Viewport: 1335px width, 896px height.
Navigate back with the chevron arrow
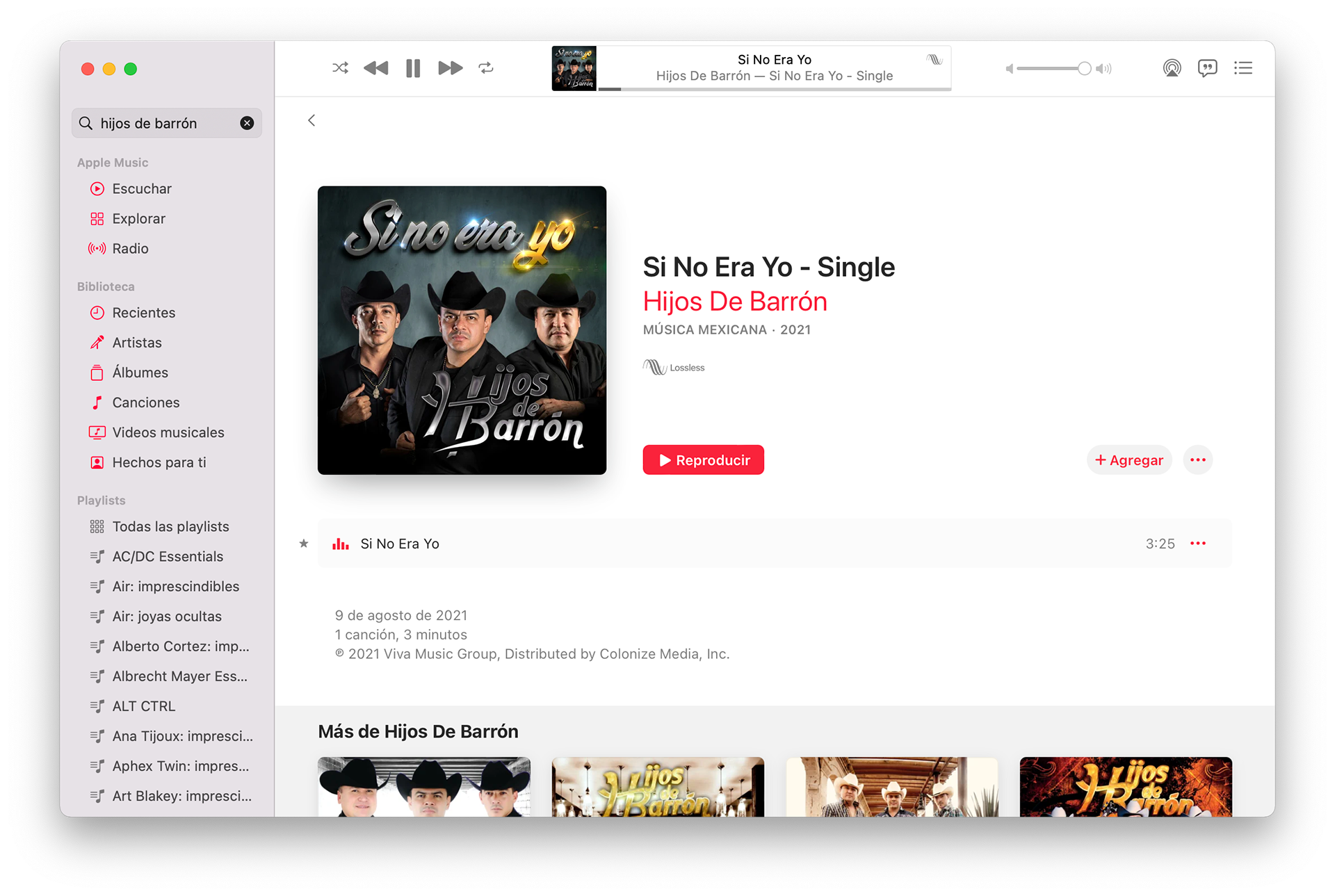point(311,120)
